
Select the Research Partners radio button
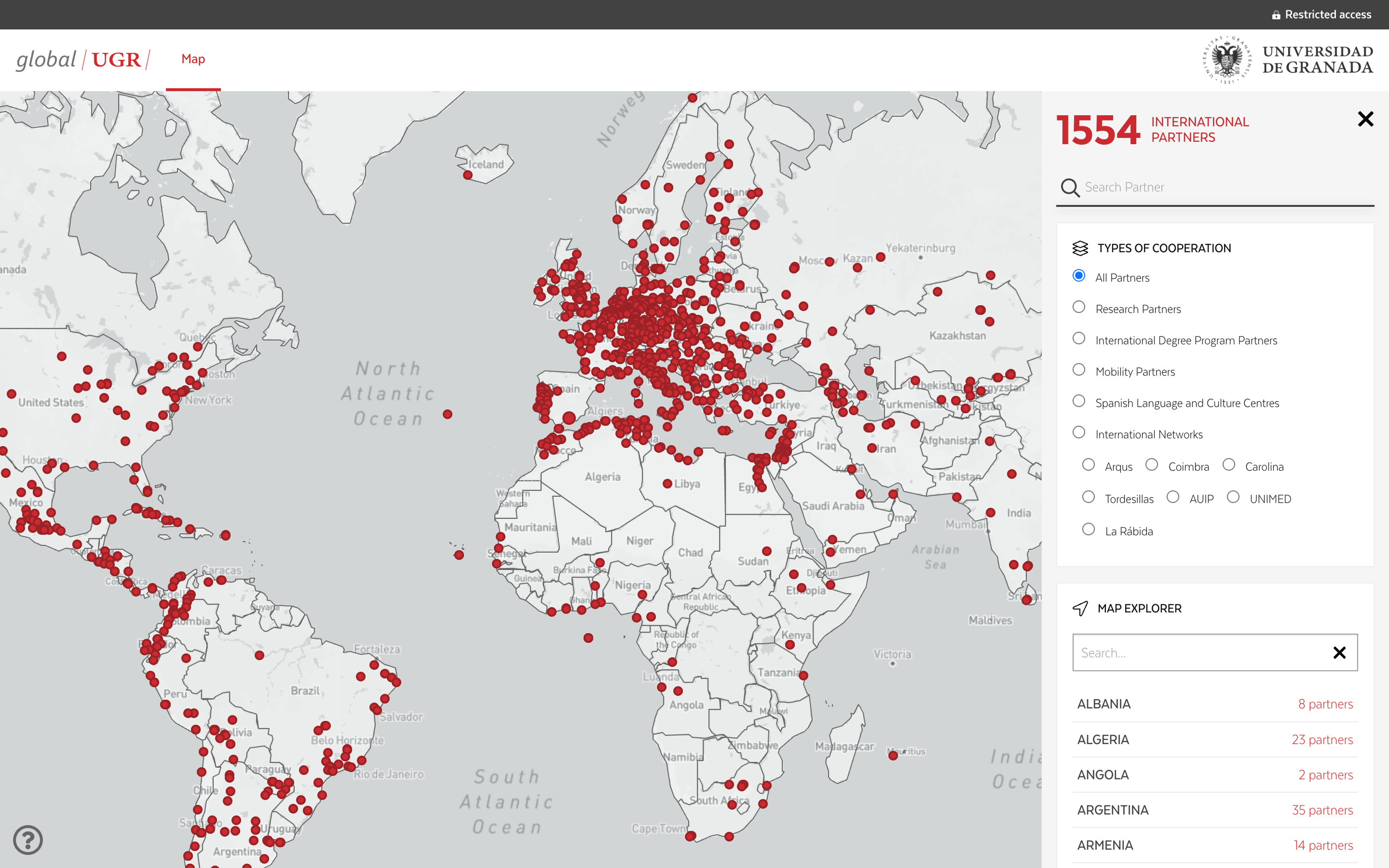tap(1079, 307)
